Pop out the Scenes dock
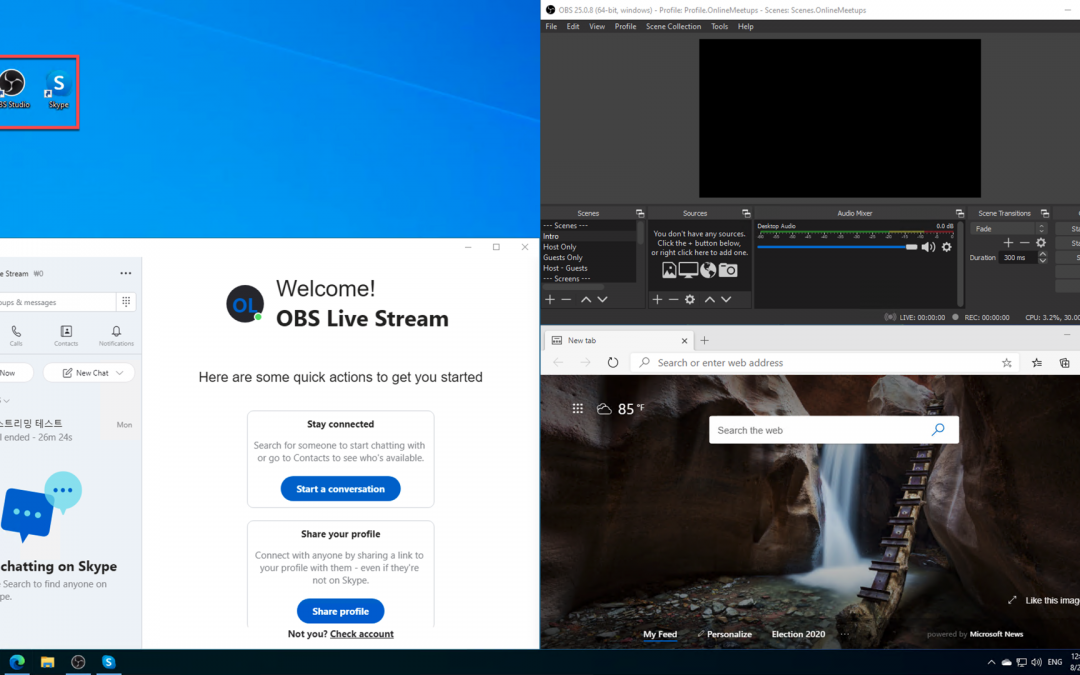This screenshot has height=675, width=1080. (640, 214)
